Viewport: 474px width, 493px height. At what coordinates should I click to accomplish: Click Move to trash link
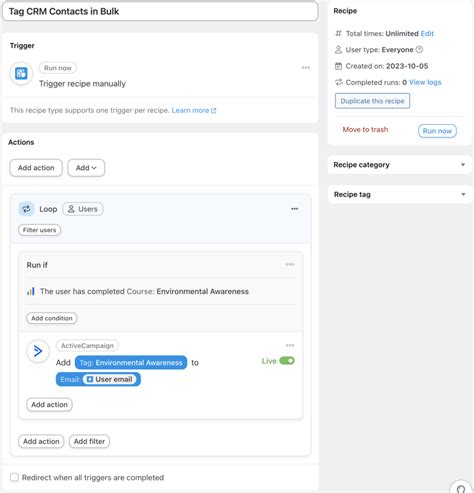click(x=365, y=129)
